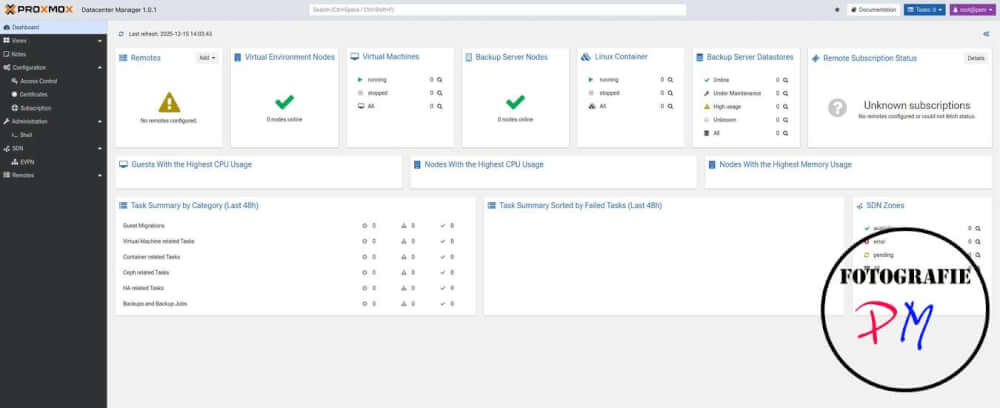Click the Backup Server Nodes green checkmark

pyautogui.click(x=515, y=102)
